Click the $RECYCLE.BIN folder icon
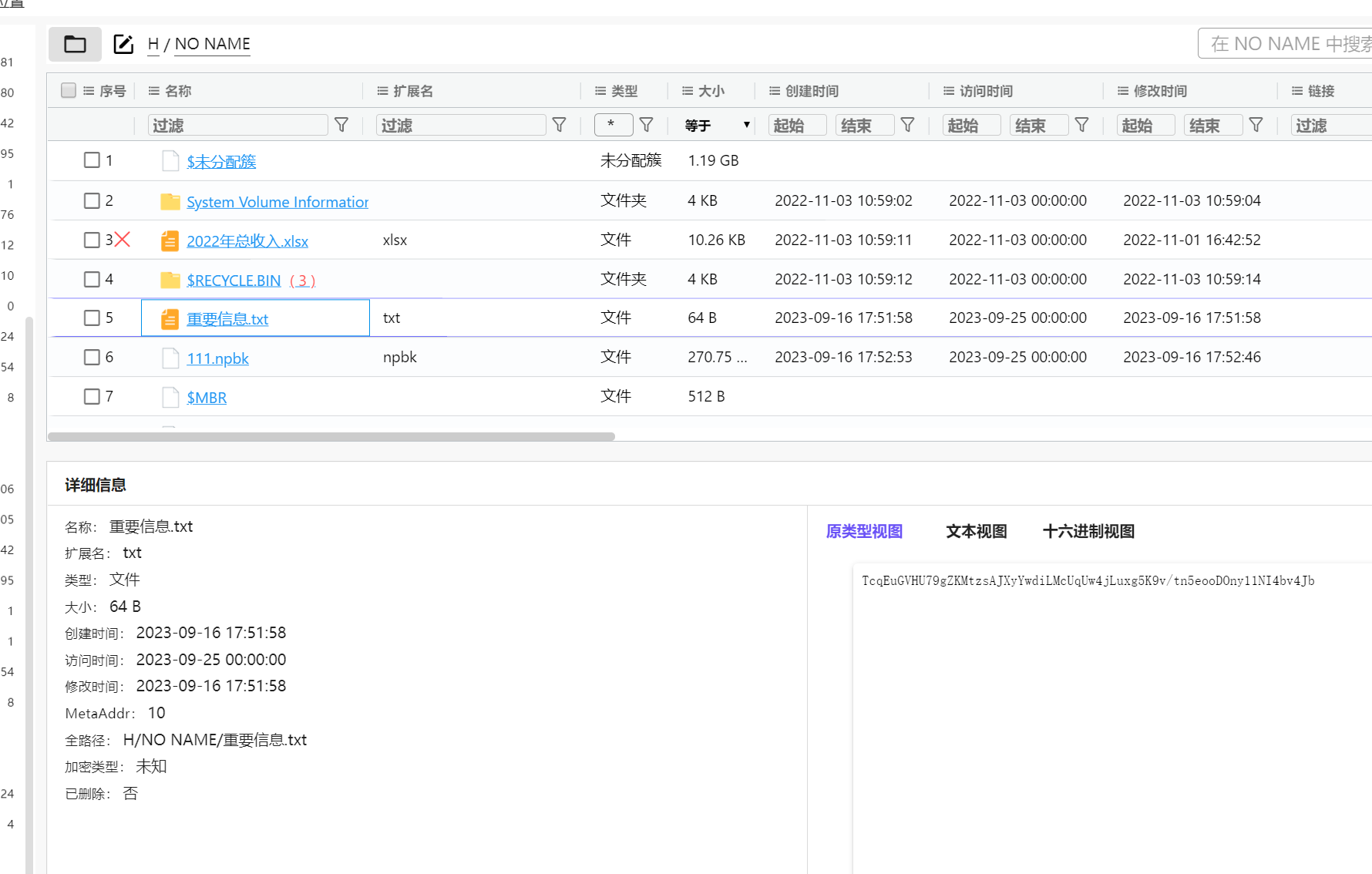The image size is (1372, 874). coord(170,280)
